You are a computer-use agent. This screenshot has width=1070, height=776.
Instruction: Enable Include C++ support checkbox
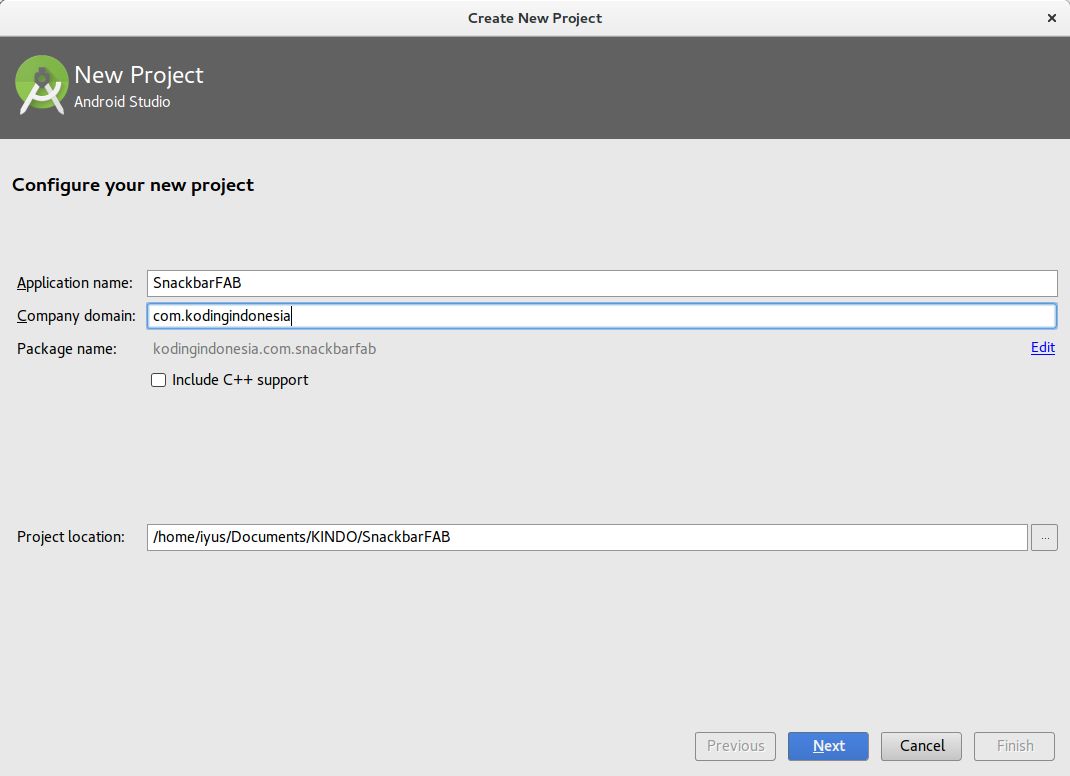tap(158, 380)
